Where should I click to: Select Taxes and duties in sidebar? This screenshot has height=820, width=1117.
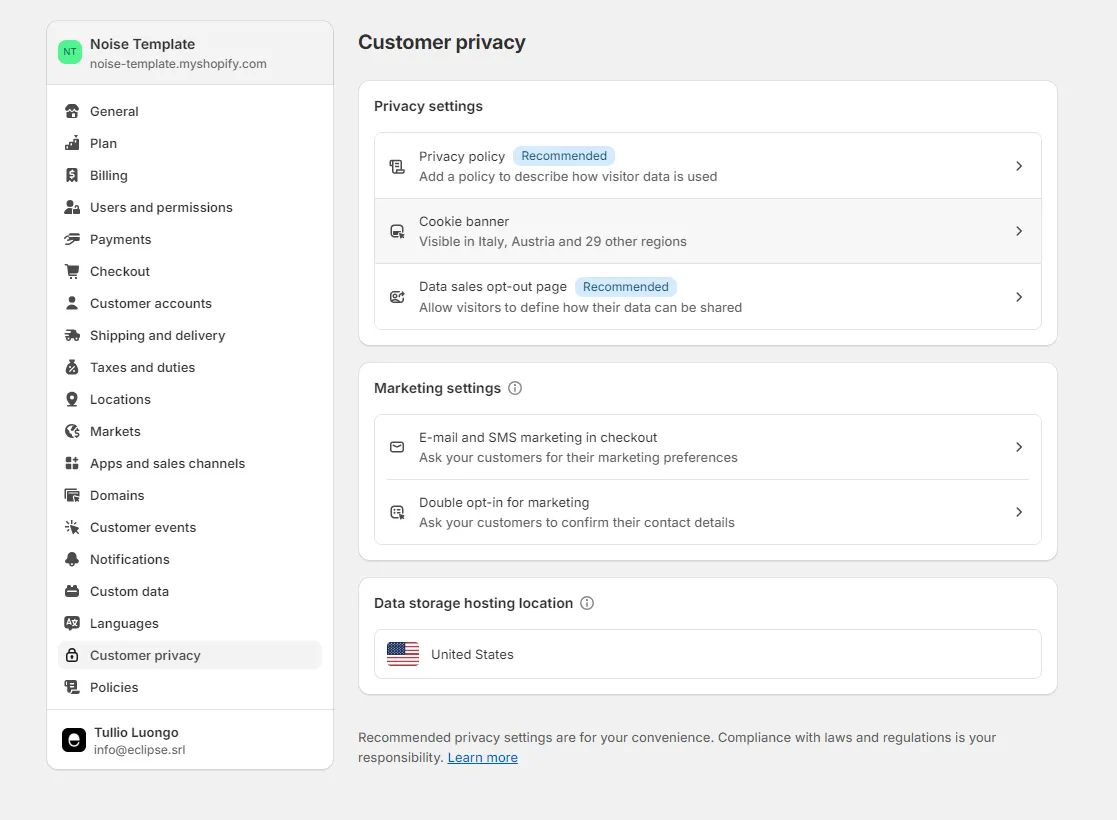[142, 367]
